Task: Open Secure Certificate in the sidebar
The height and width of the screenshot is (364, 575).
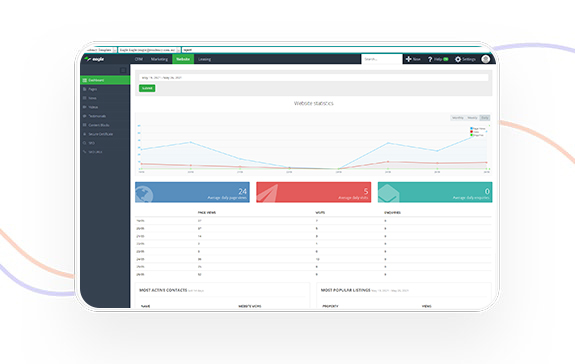Action: tap(105, 134)
